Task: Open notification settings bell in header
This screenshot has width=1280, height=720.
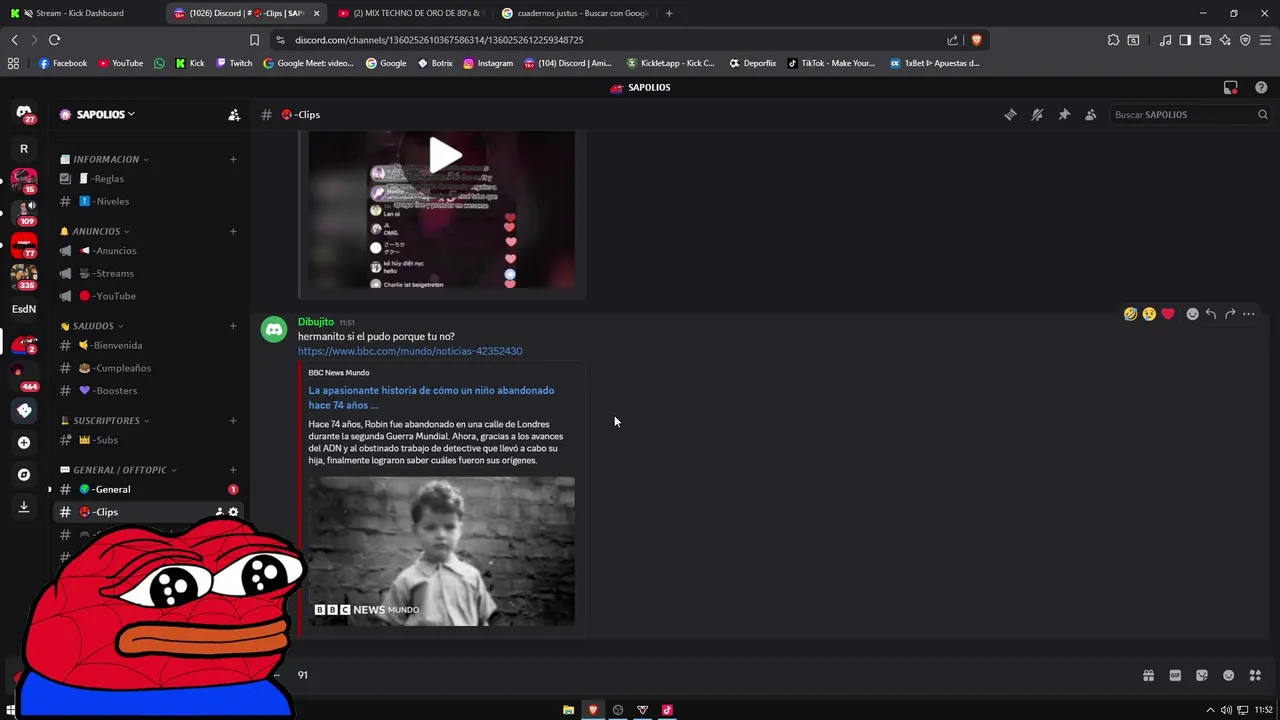Action: (1037, 115)
